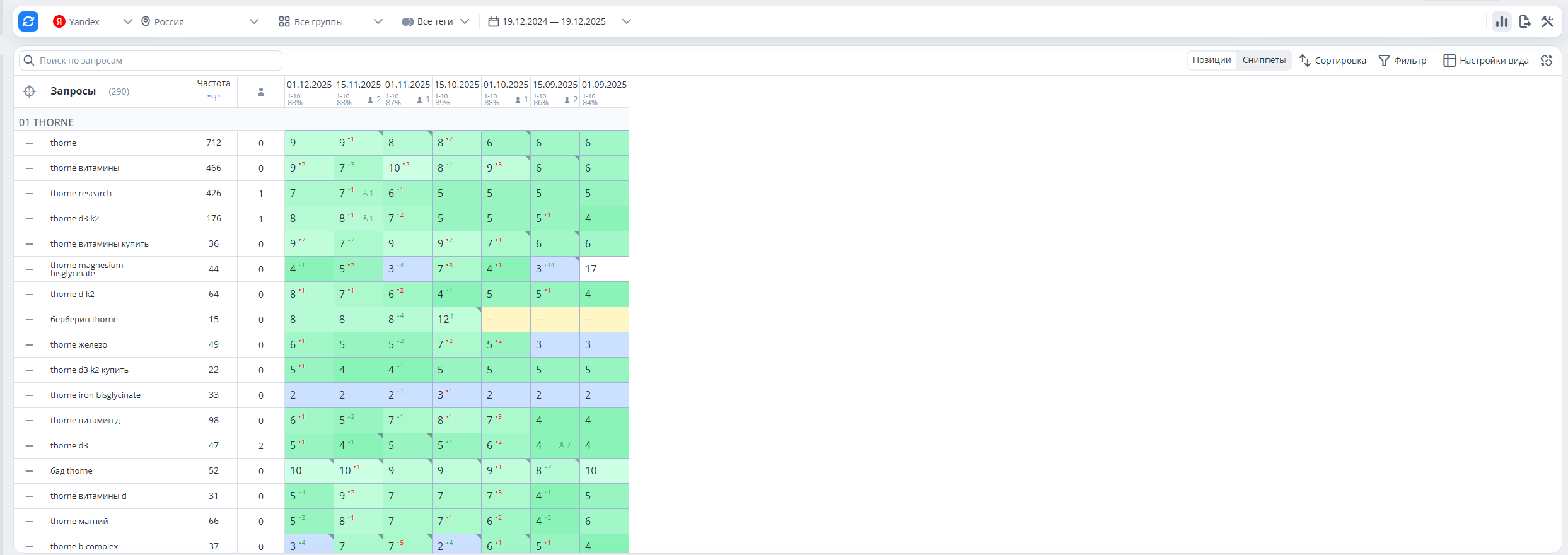
Task: Click the table layout icon for view settings
Action: point(1449,61)
